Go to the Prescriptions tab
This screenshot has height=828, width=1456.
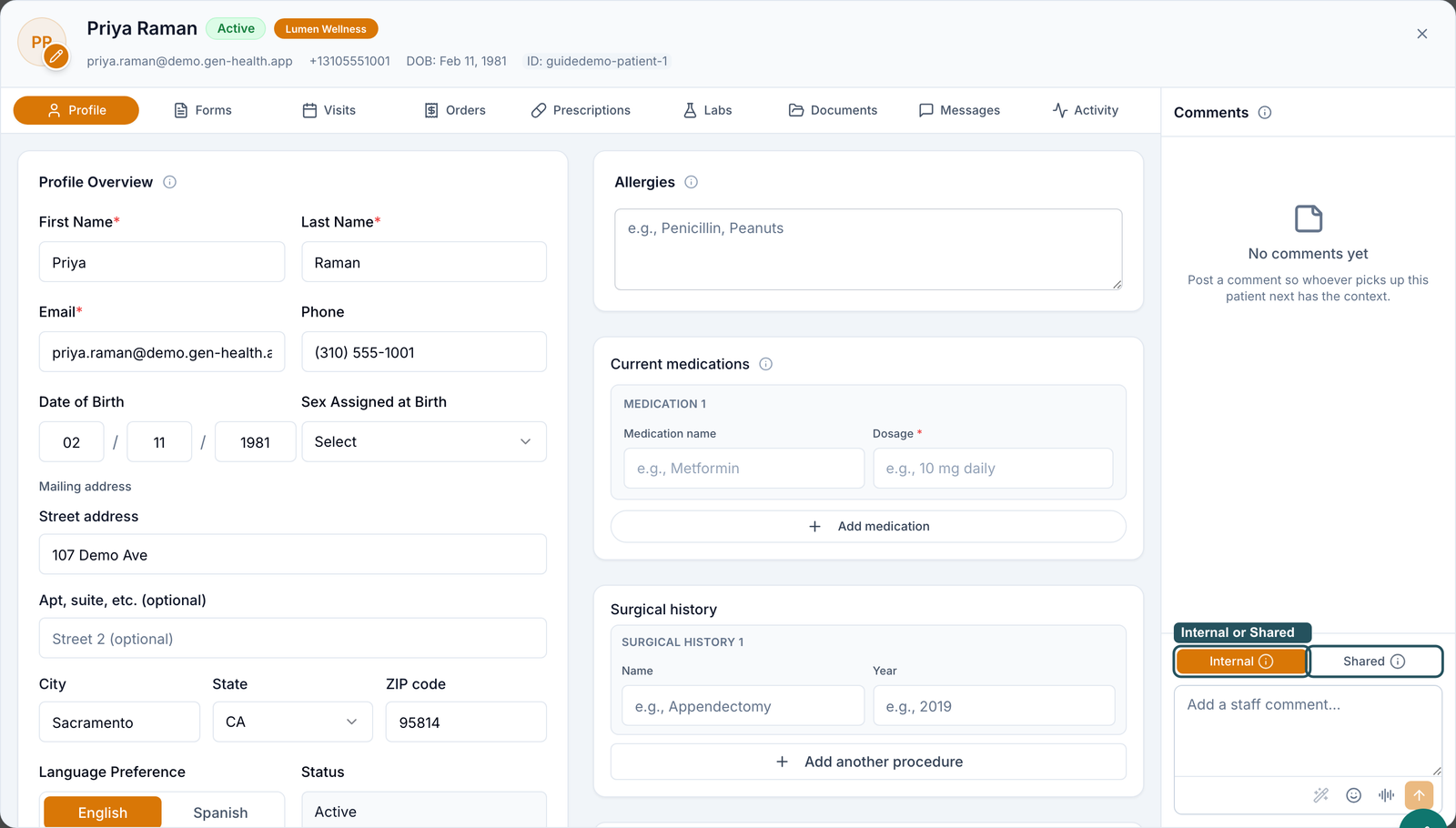(x=581, y=110)
